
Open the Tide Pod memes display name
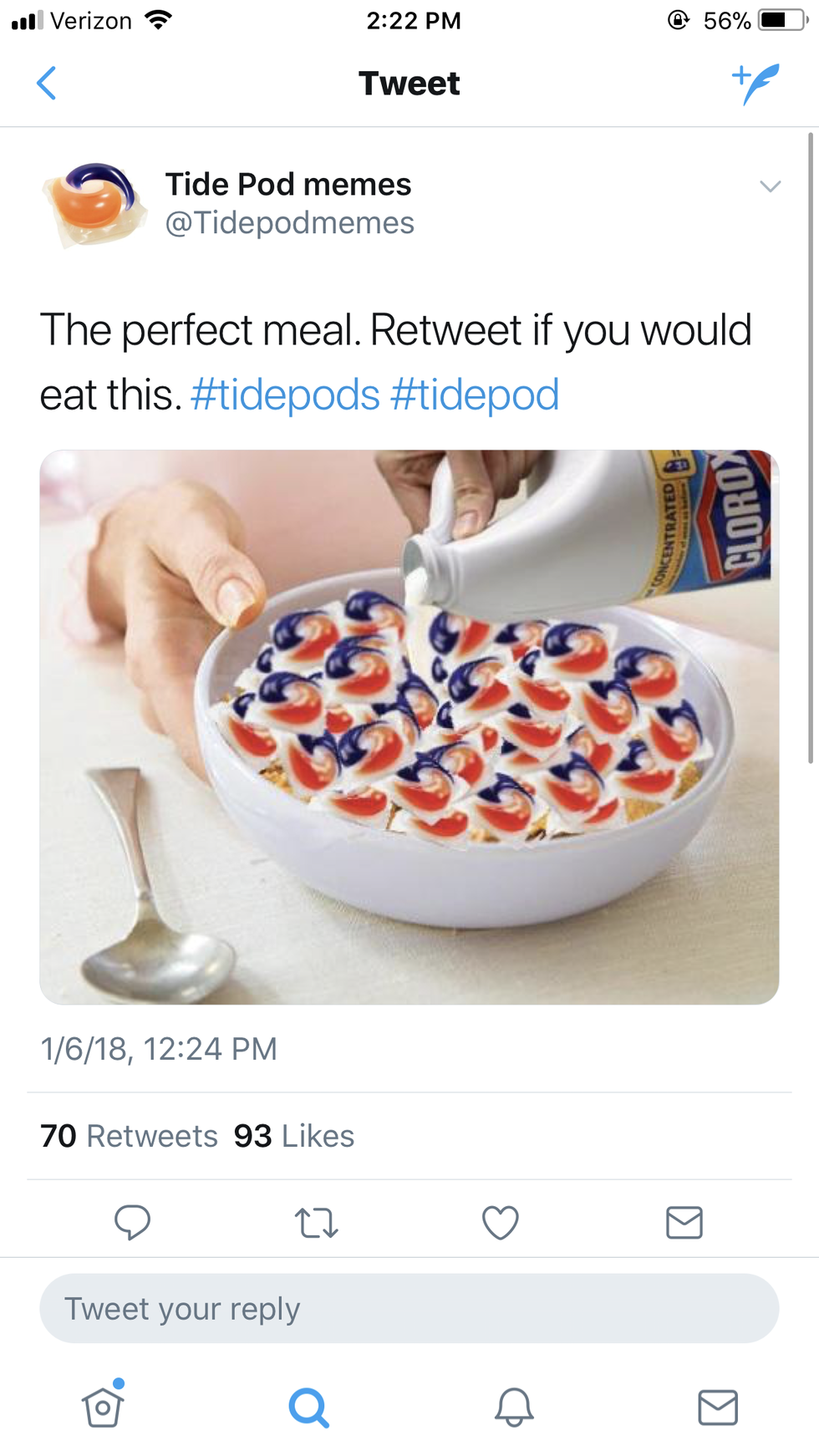[x=287, y=184]
